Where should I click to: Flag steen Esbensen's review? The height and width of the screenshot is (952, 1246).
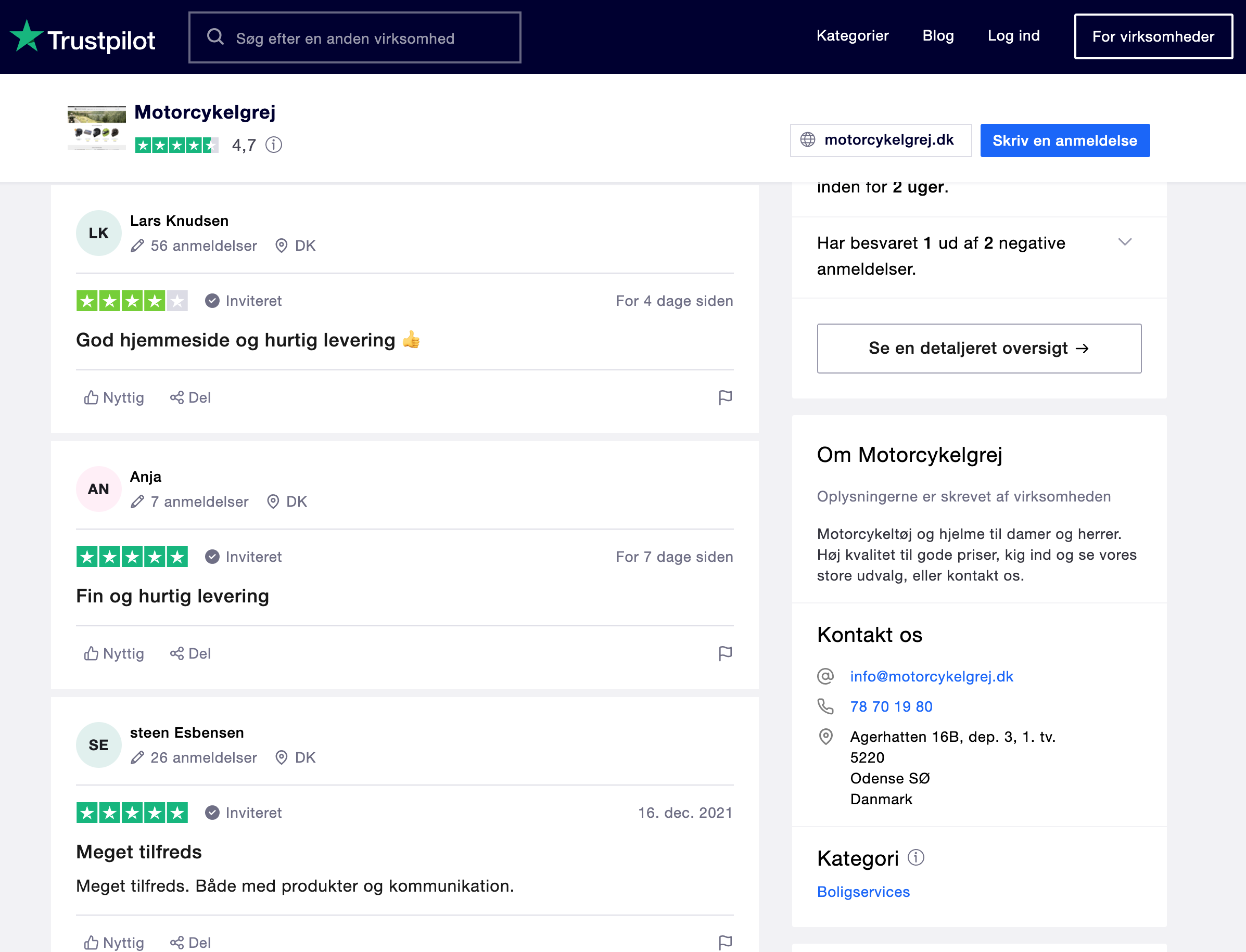(725, 942)
